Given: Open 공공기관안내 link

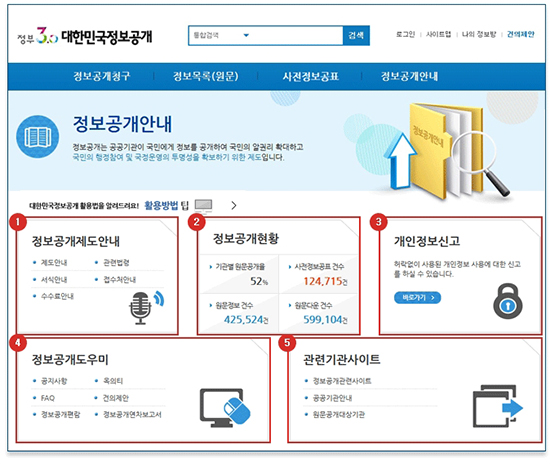Looking at the screenshot, I should [332, 398].
